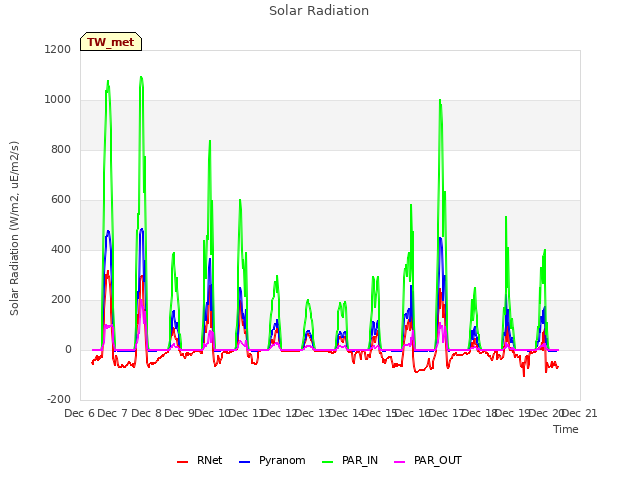The image size is (640, 480).
Task: Click the 1200 y-axis tick label
Action: point(58,49)
